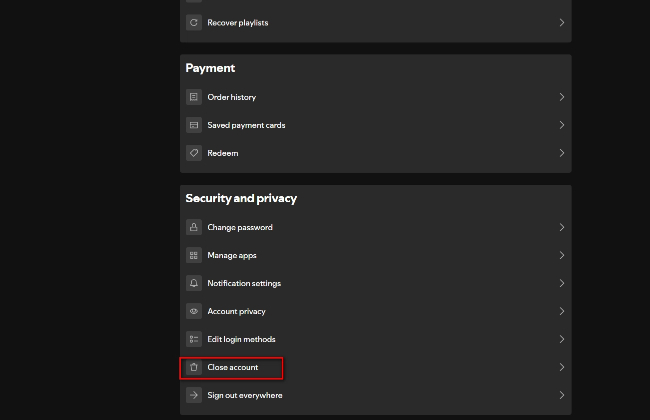Open Notification settings

point(376,283)
